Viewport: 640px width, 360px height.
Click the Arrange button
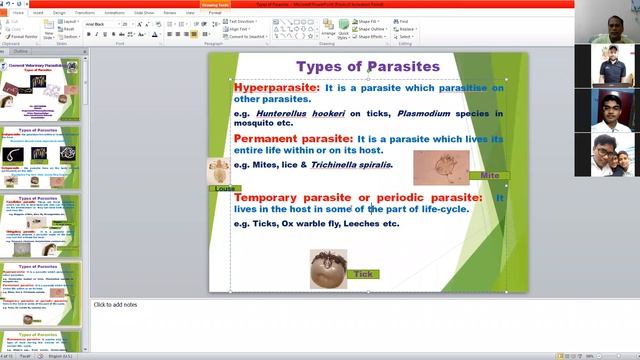(328, 29)
